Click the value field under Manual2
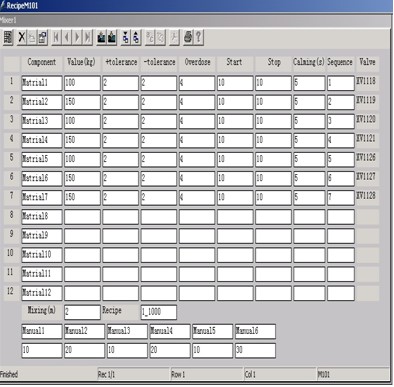394x387 pixels. 84,351
